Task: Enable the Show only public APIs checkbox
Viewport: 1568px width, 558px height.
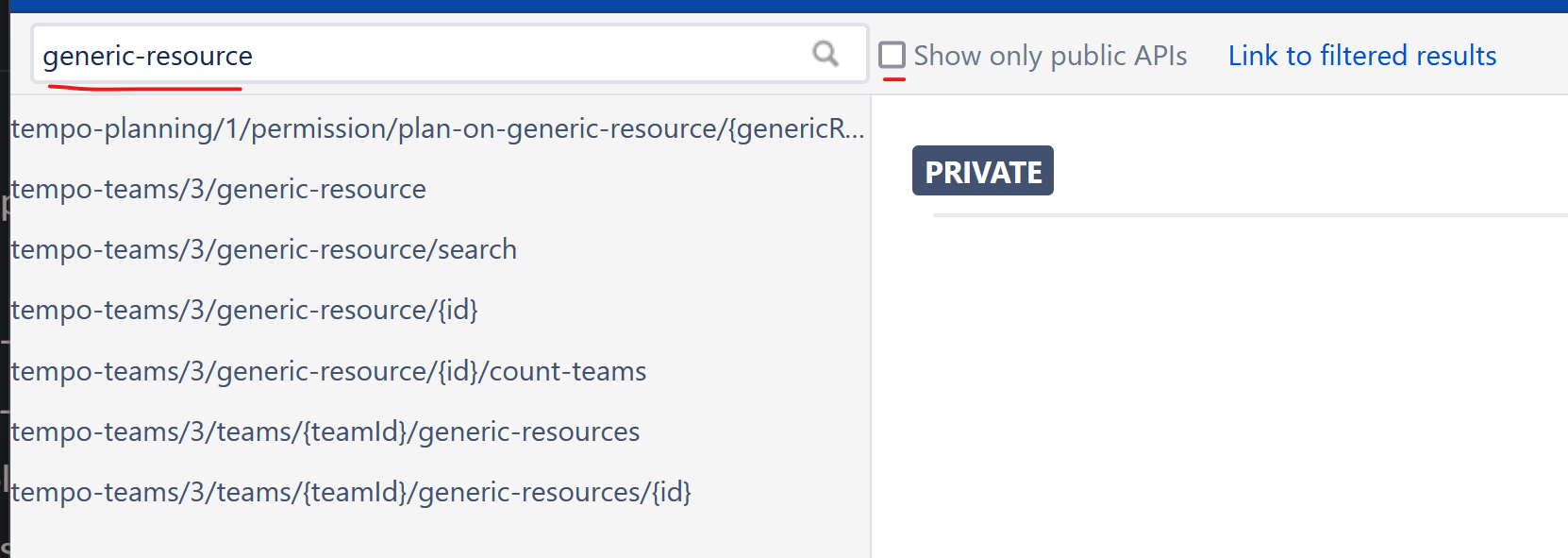Action: coord(892,55)
